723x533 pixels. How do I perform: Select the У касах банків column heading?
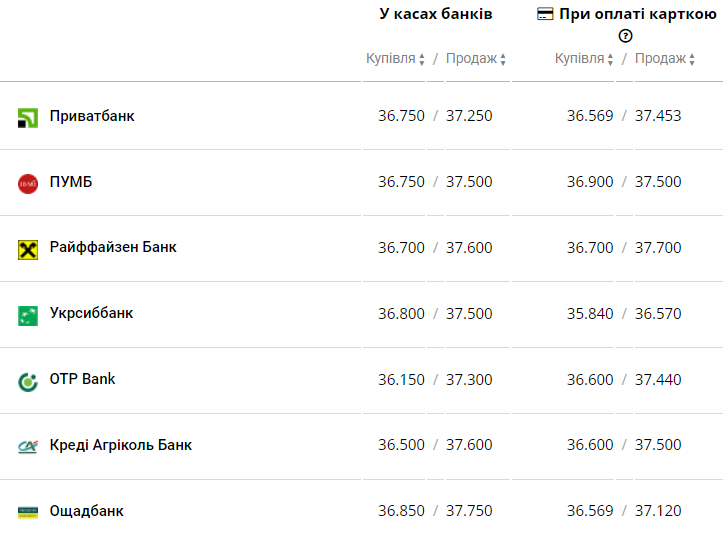436,14
